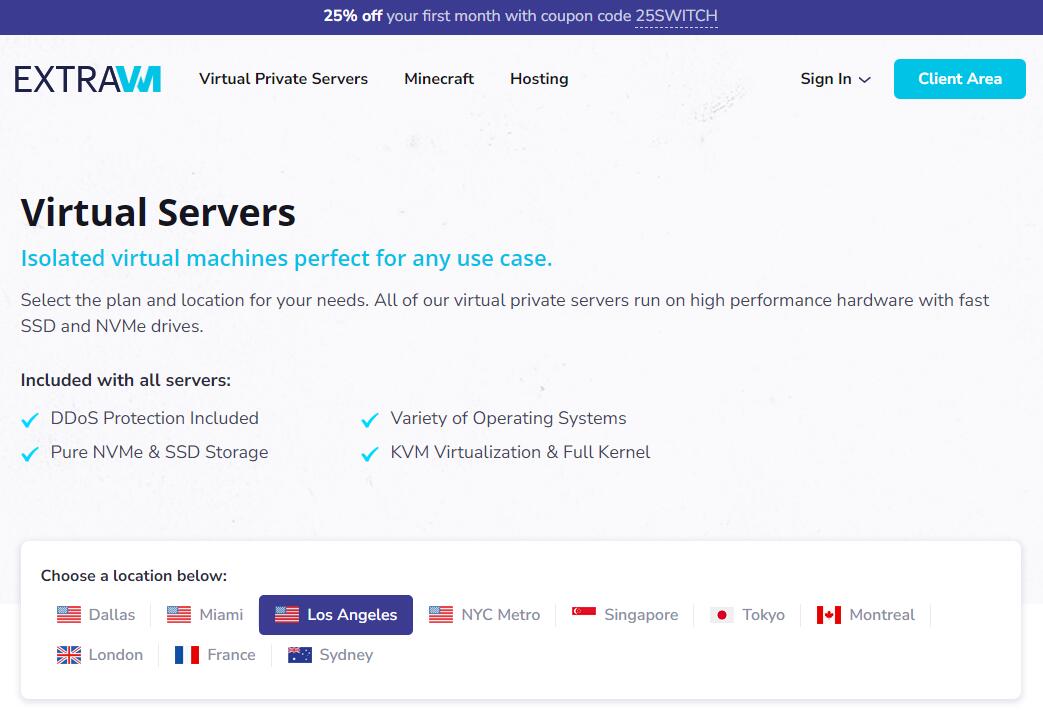This screenshot has width=1043, height=710.
Task: Click the ExtraVM logo
Action: click(x=87, y=79)
